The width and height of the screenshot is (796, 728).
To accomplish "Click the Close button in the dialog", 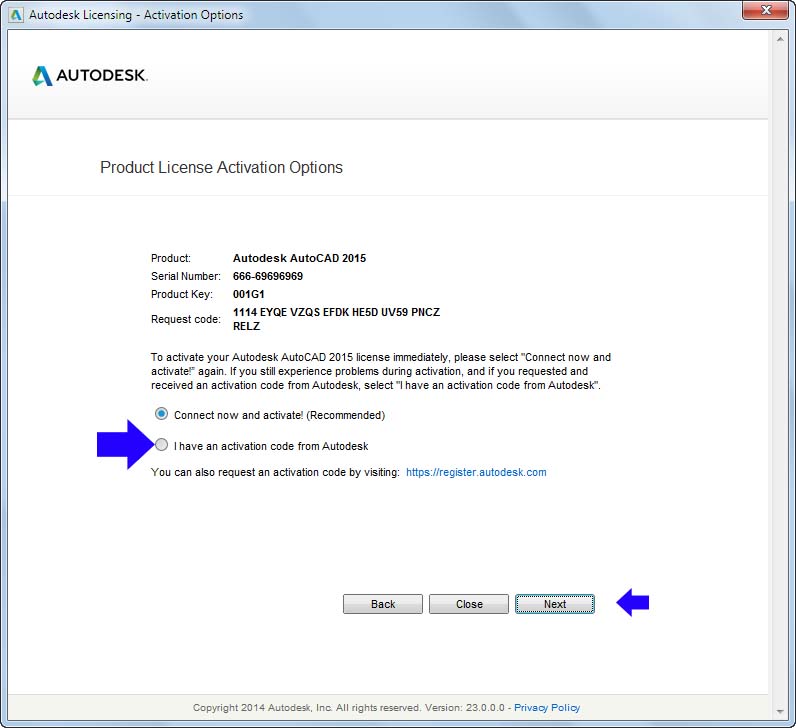I will pos(469,604).
